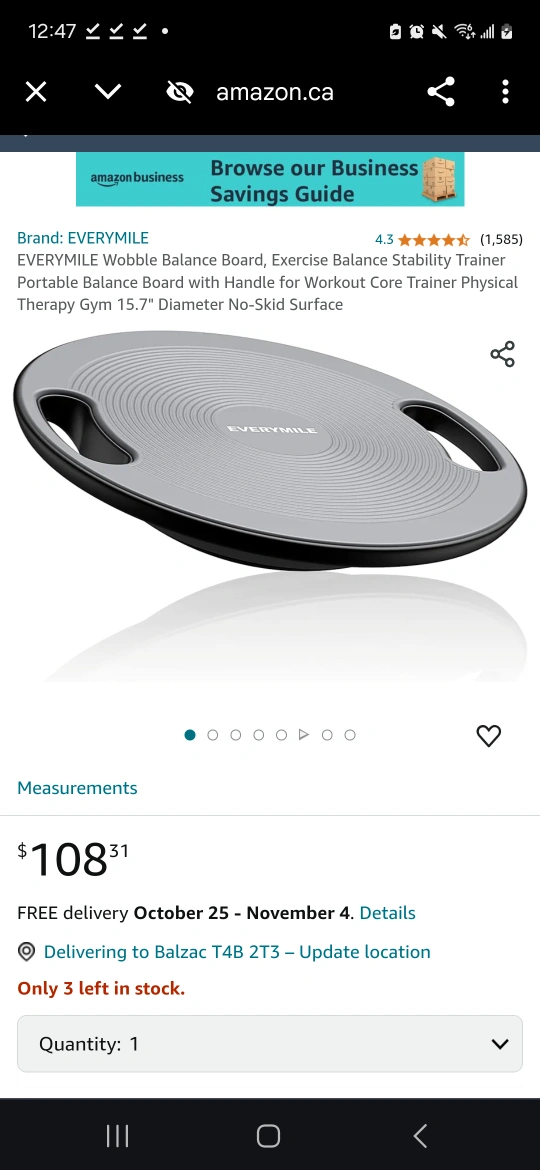Viewport: 540px width, 1170px height.
Task: Close the browser tab with X icon
Action: coord(36,93)
